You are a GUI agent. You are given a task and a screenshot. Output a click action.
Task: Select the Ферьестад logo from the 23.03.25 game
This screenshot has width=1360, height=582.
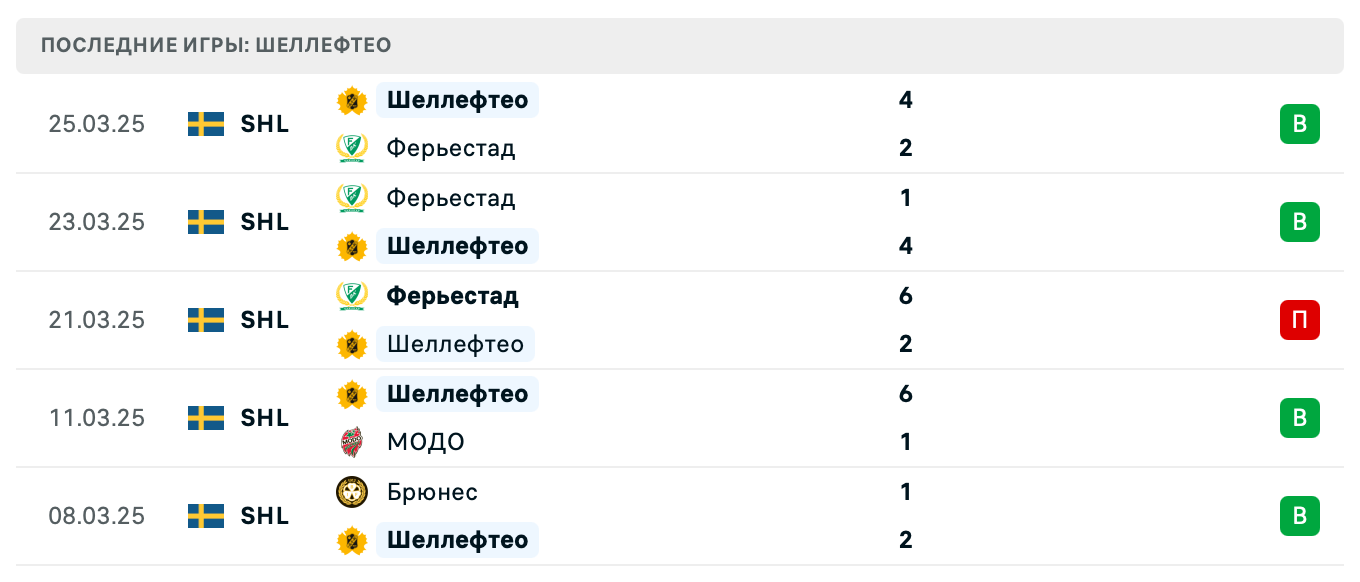point(352,198)
